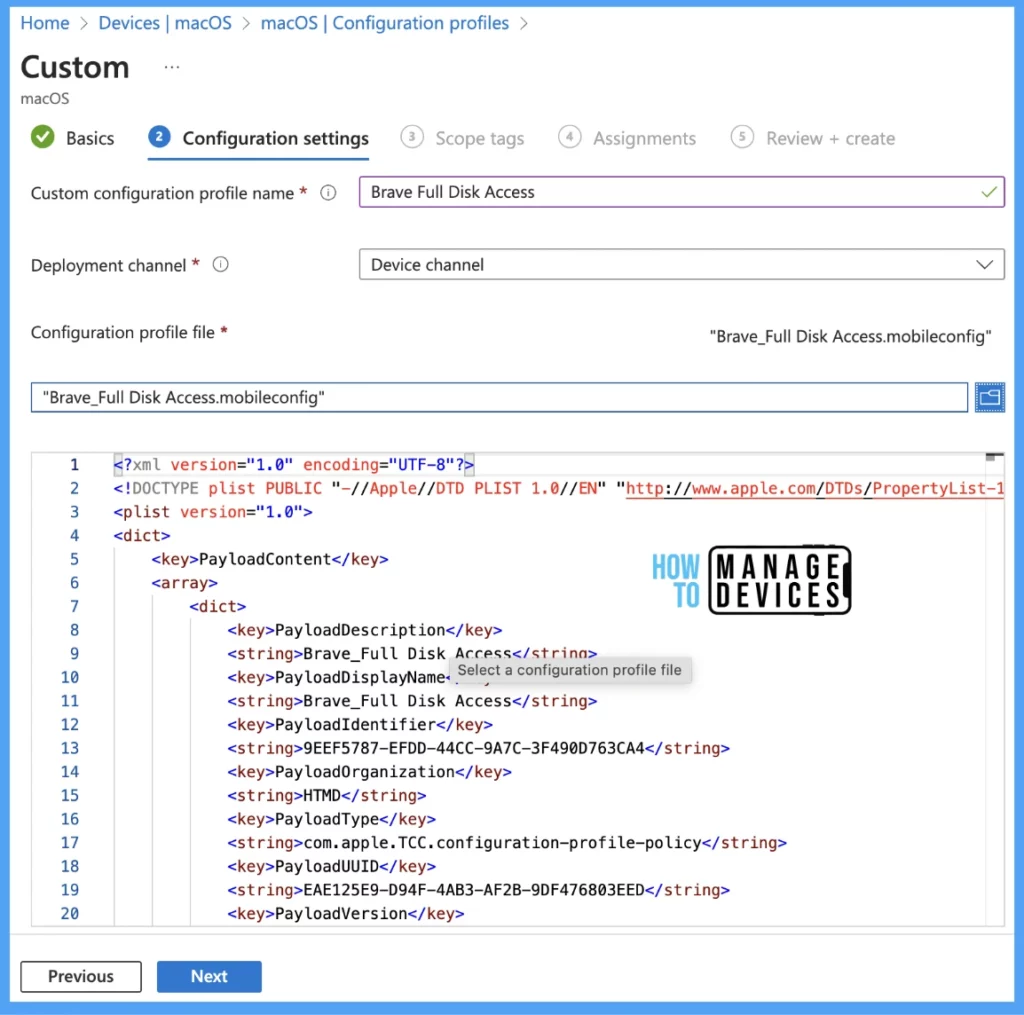1024x1015 pixels.
Task: Click the array tag on line 6
Action: (185, 583)
